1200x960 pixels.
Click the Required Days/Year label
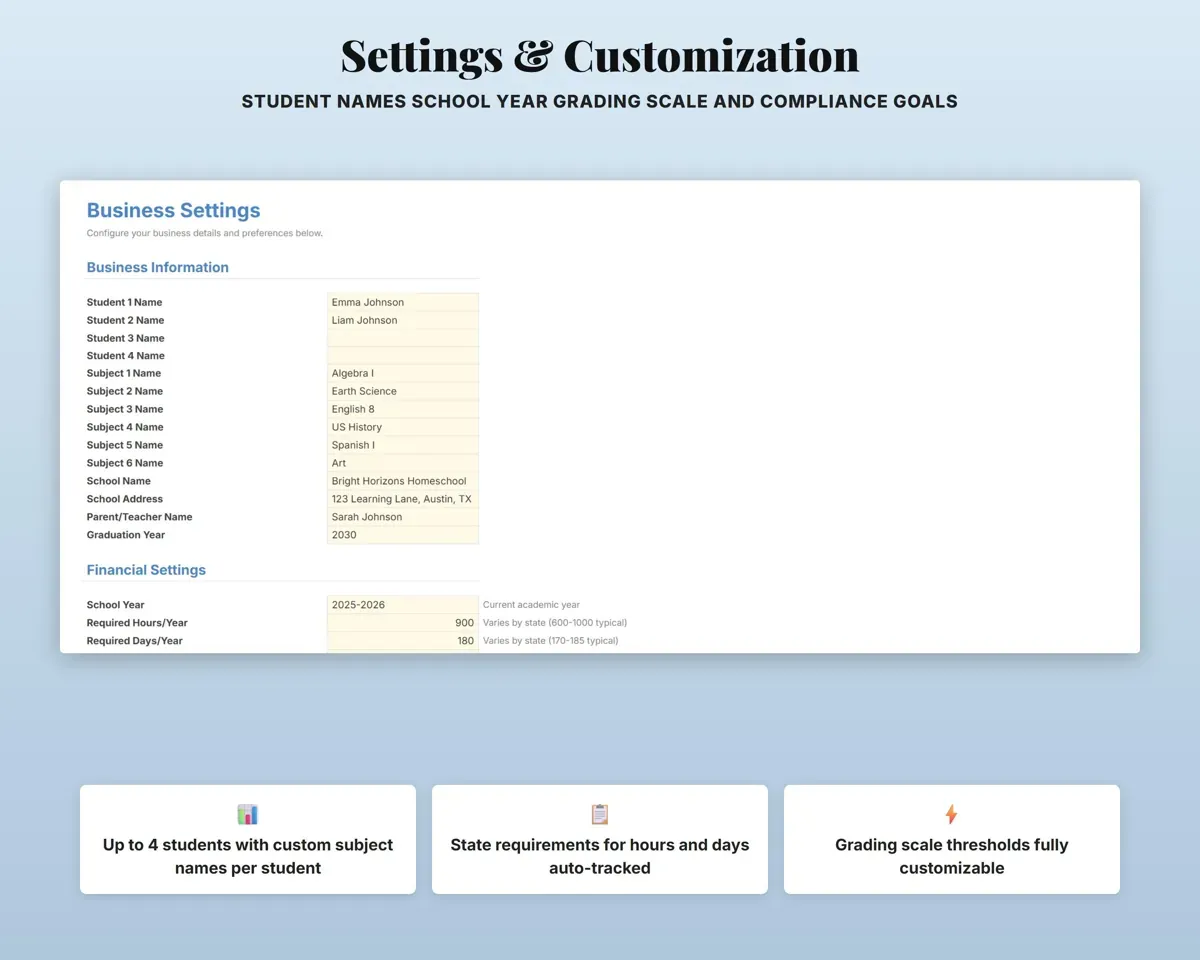click(x=134, y=641)
